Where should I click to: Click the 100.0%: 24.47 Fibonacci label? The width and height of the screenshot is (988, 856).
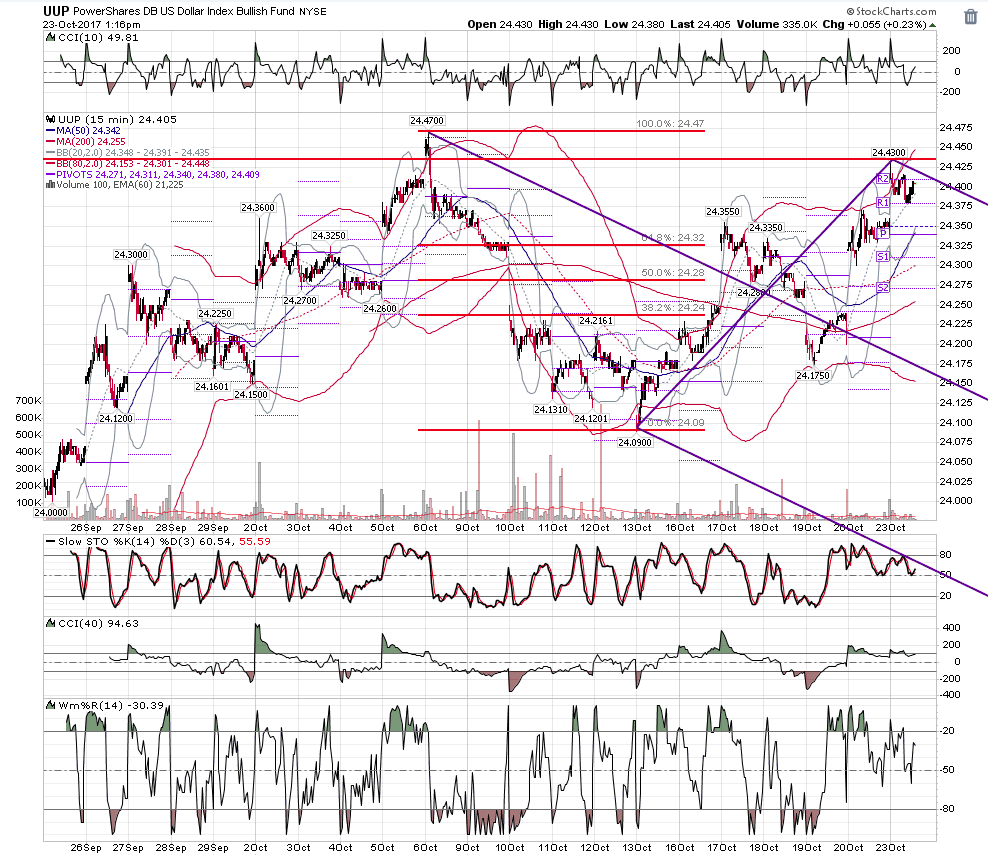click(670, 123)
